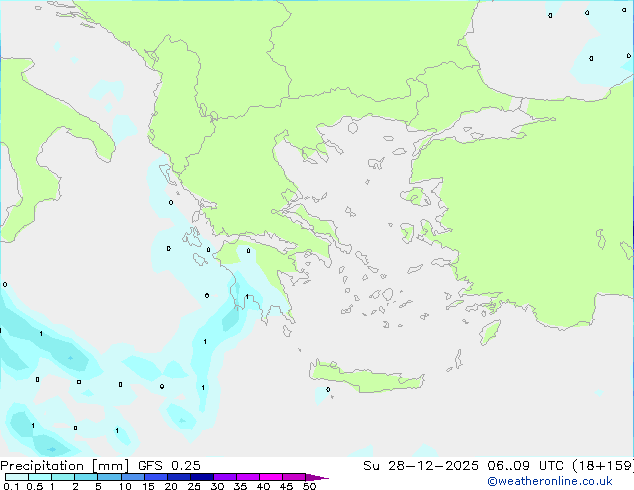Select the 'GFS 0.25' model label
This screenshot has width=634, height=490.
169,466
